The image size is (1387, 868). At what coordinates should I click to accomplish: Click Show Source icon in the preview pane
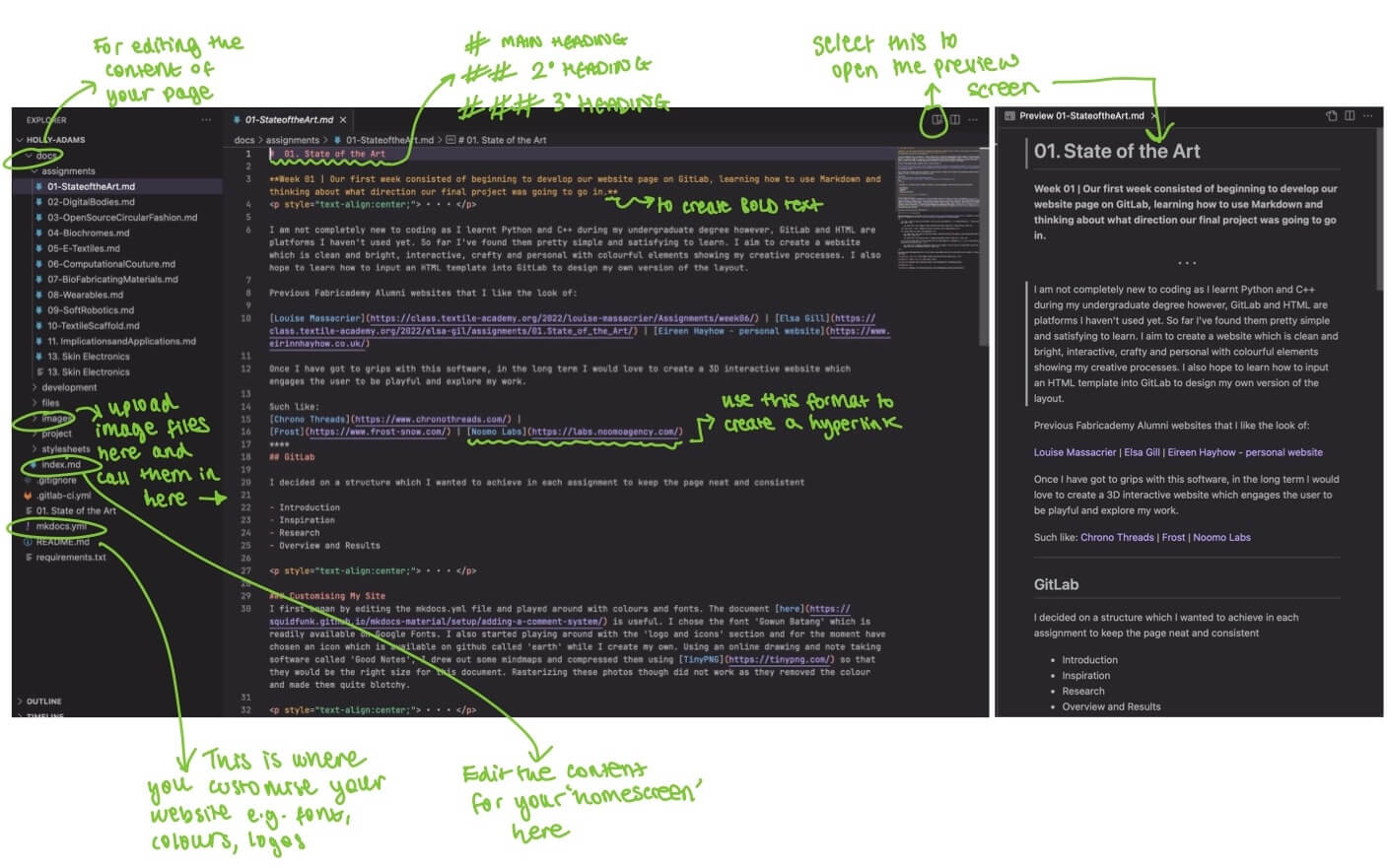[1331, 116]
